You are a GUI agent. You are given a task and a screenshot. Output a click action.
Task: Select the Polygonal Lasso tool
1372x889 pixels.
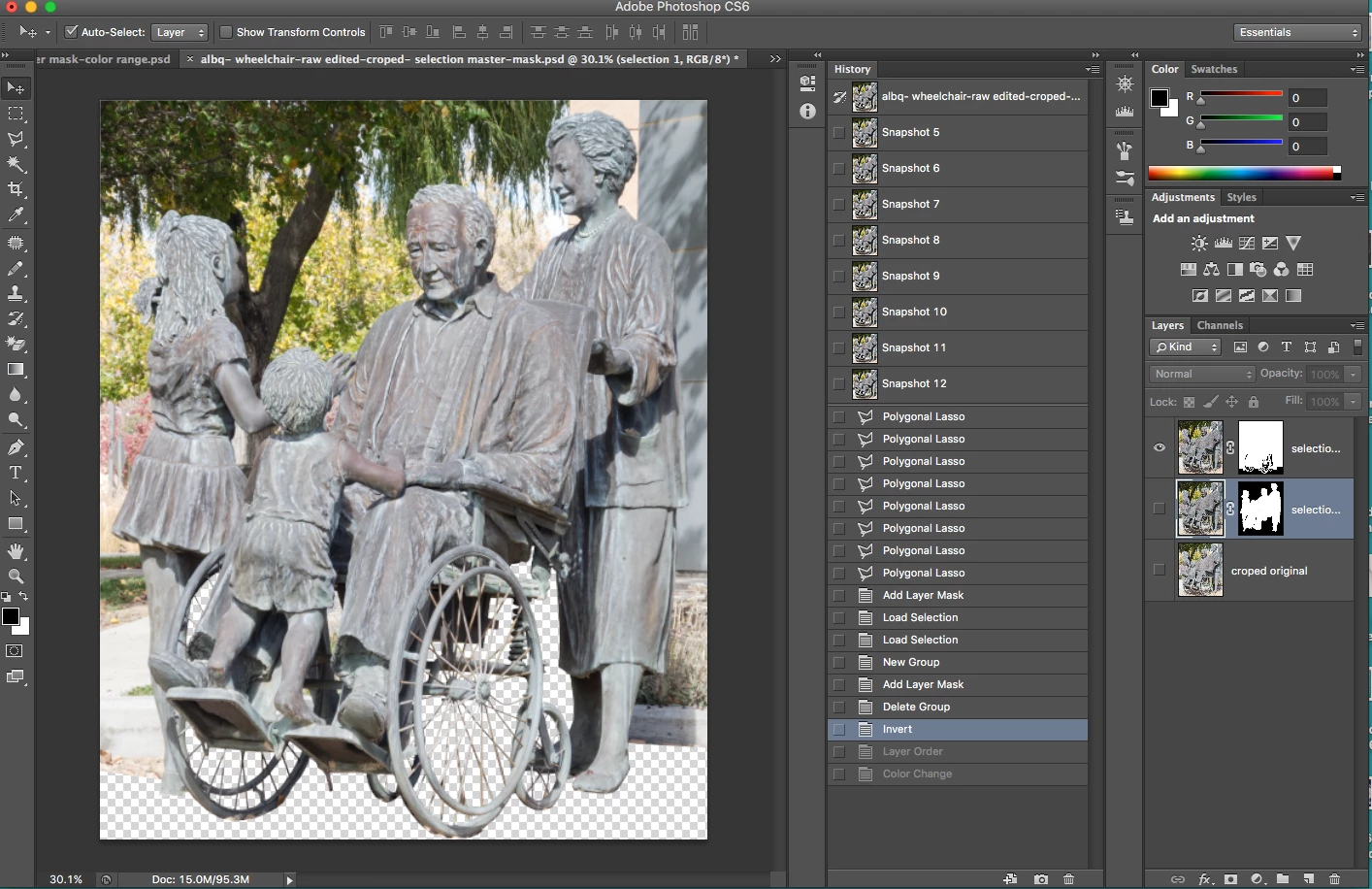coord(16,139)
